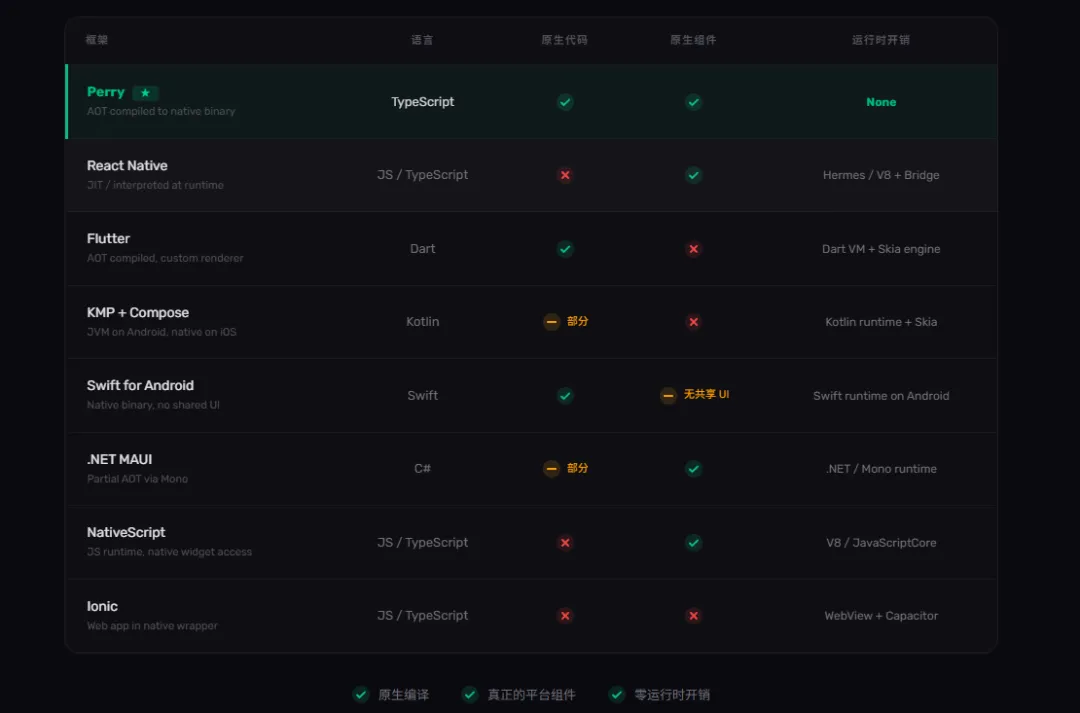Click KMP + Compose native components red cross

[694, 322]
